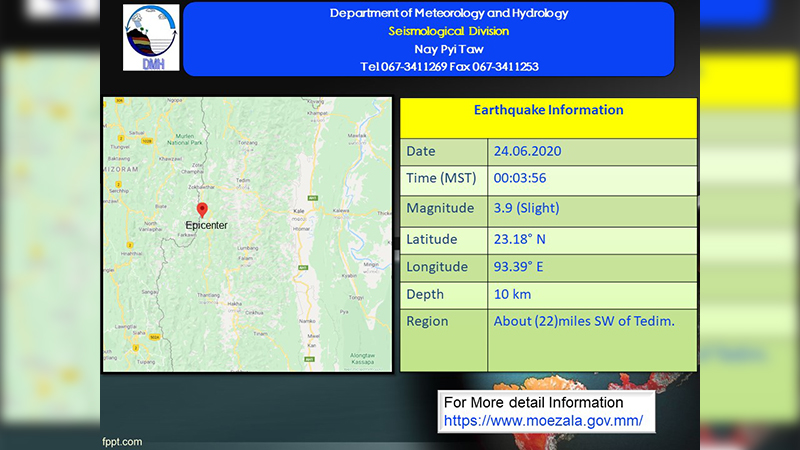Image resolution: width=800 pixels, height=450 pixels.
Task: Click the DMH logo icon
Action: point(151,38)
